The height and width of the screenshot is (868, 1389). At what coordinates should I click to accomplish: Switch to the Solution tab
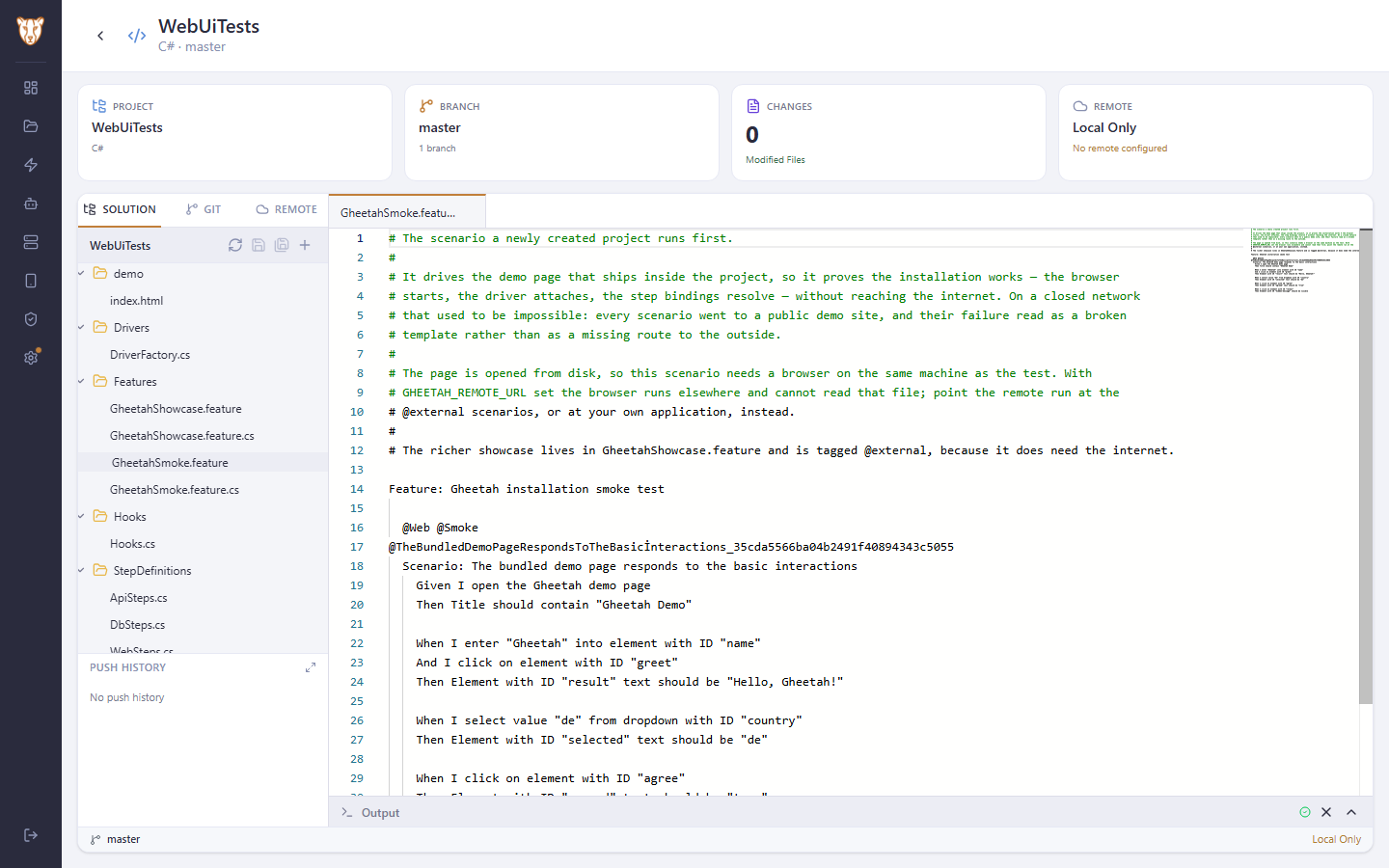tap(120, 209)
